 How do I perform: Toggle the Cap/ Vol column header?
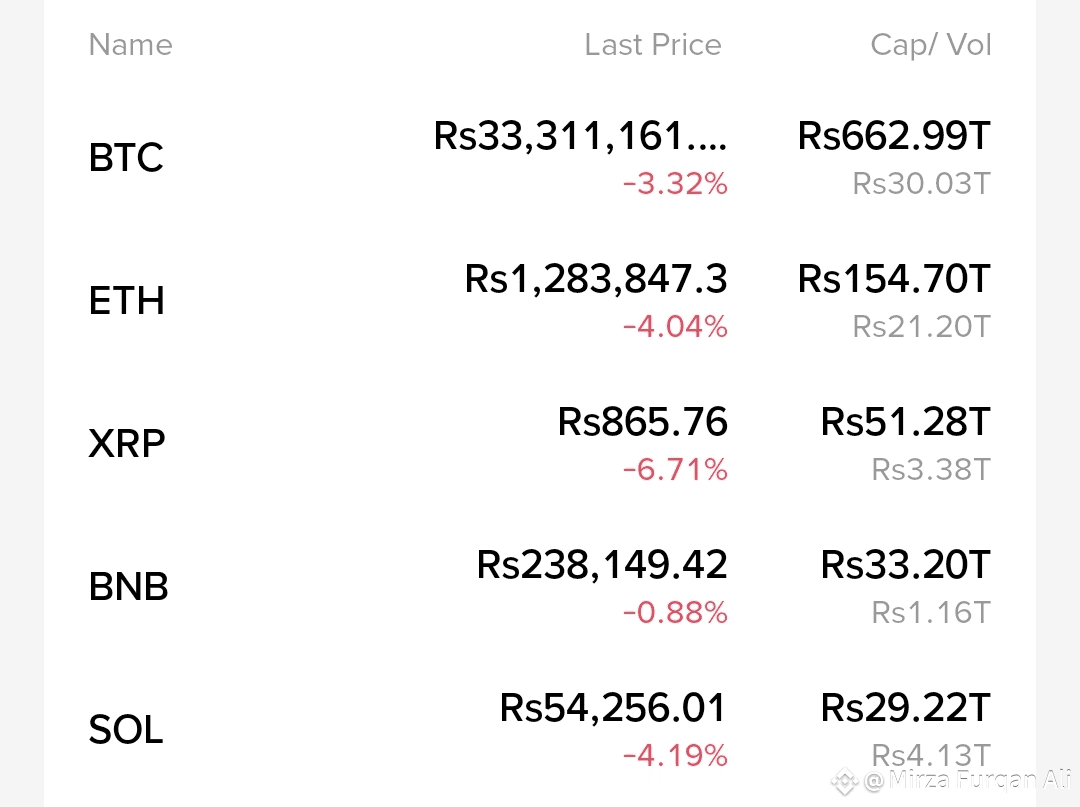coord(931,45)
